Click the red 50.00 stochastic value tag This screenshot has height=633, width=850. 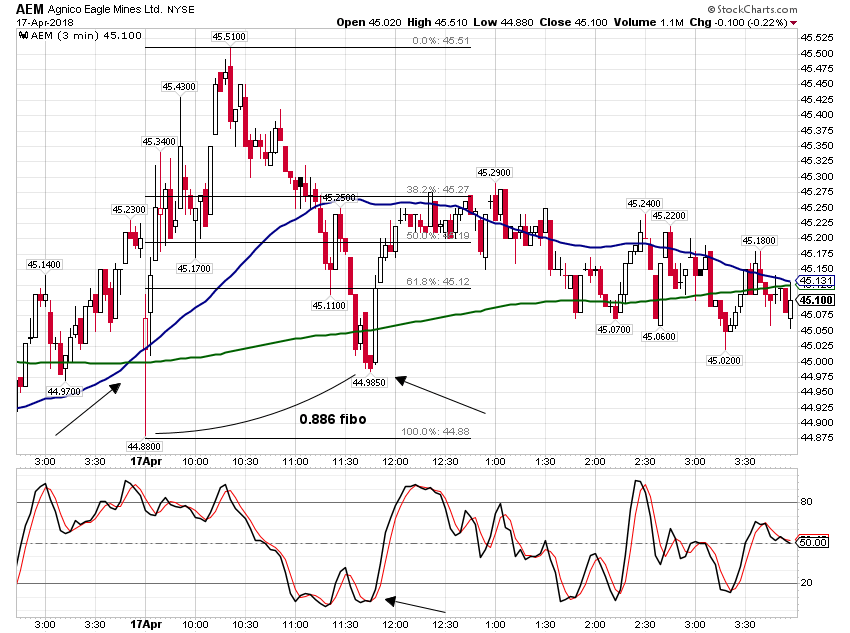813,542
